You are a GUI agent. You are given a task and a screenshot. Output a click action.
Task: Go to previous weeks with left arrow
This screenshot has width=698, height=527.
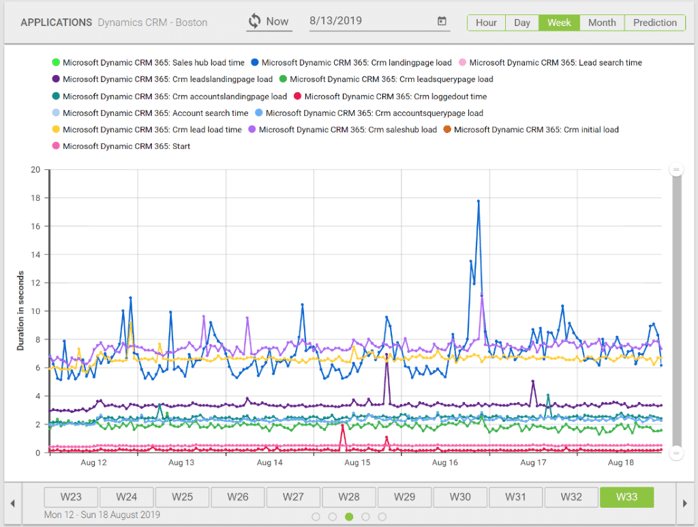(12, 503)
